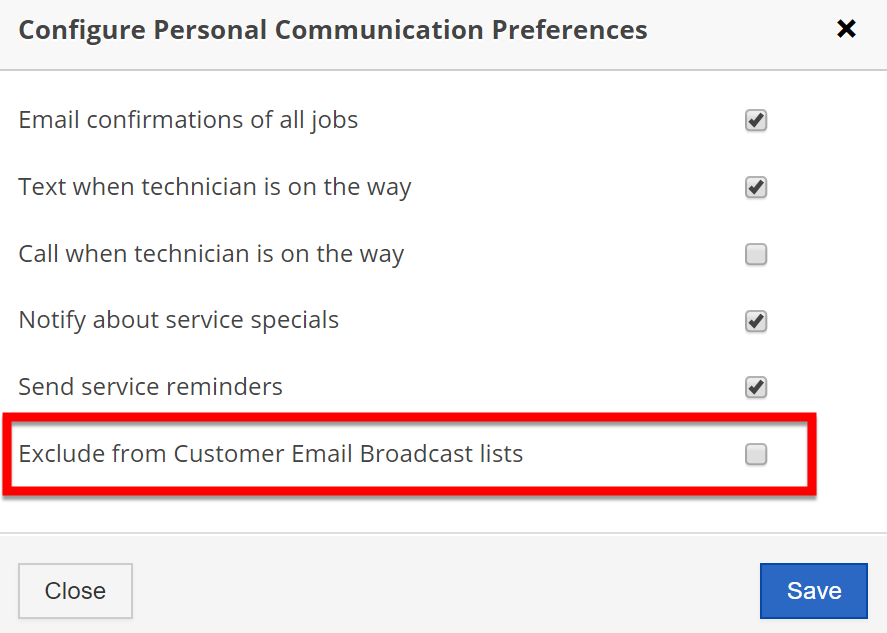Close the dialog with the X icon

(846, 29)
